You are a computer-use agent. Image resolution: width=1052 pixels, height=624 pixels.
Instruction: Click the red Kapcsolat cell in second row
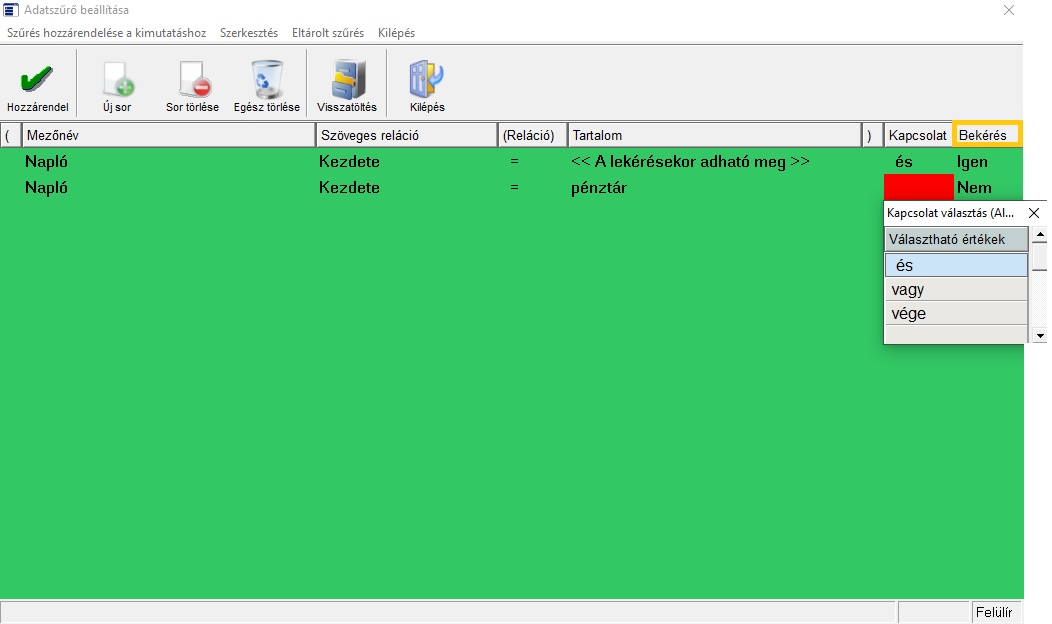[918, 187]
